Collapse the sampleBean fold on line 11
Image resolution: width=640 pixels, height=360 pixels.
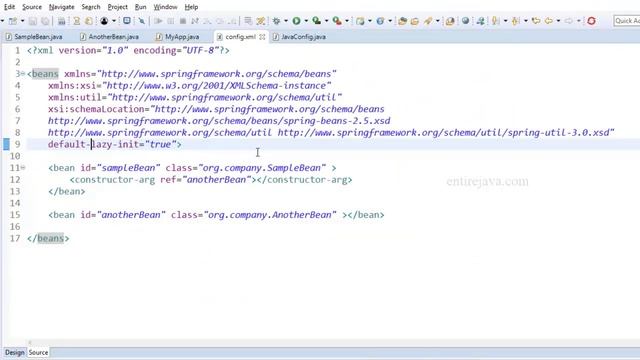pos(23,168)
